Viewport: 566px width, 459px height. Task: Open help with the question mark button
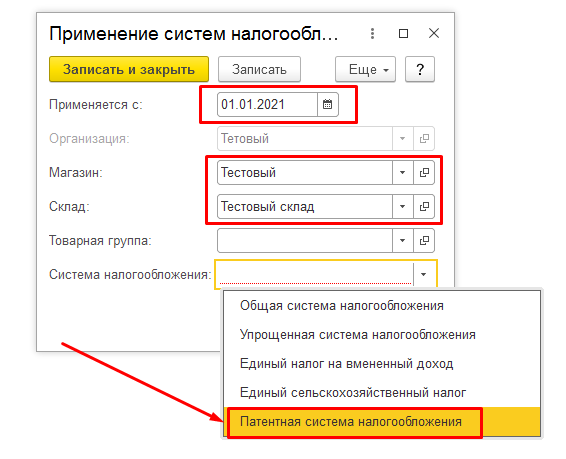coord(420,69)
